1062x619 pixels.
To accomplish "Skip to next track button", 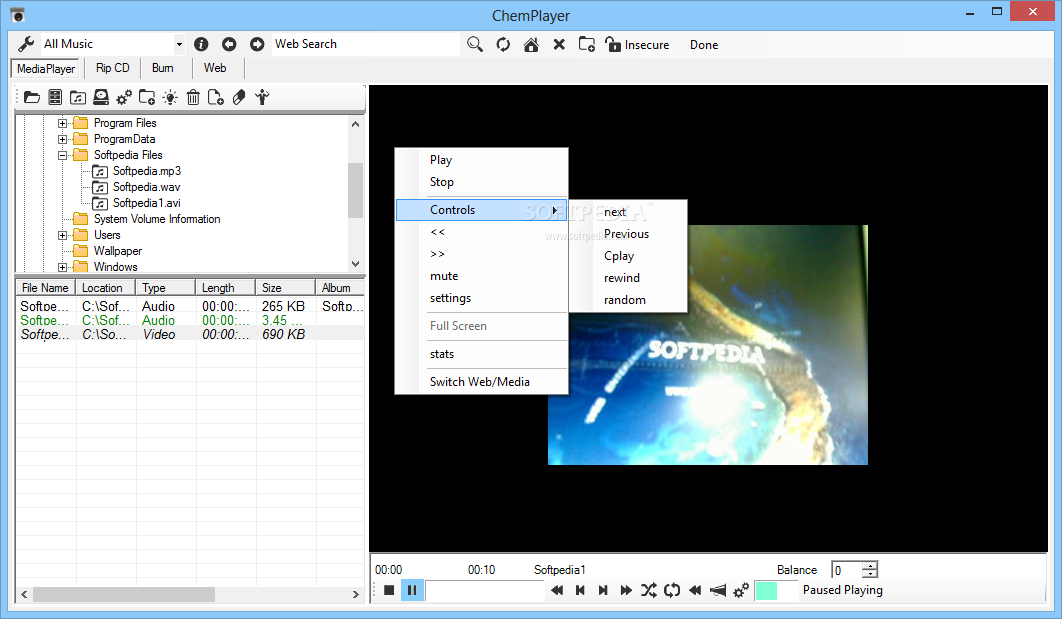I will click(603, 590).
